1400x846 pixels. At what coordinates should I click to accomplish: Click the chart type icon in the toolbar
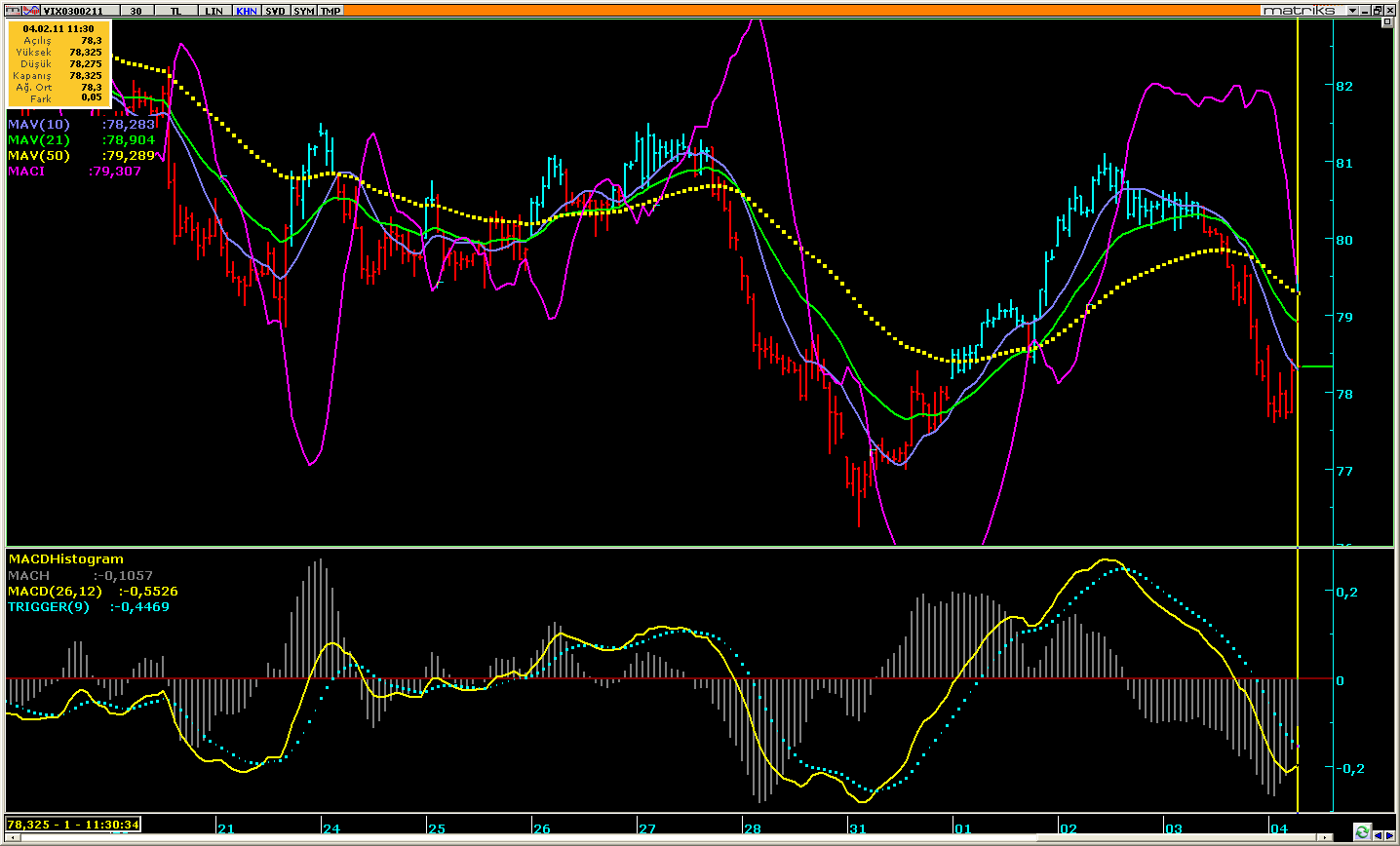30,10
